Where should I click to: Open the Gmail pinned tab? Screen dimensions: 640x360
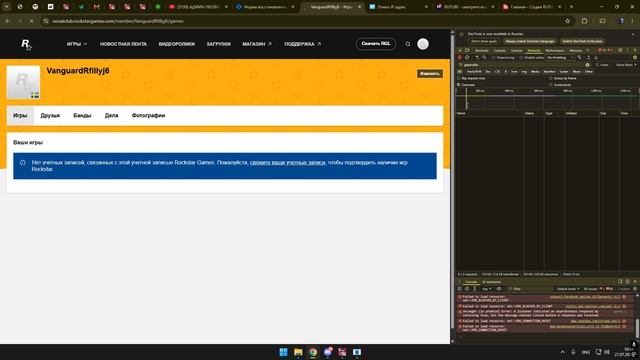(x=96, y=7)
